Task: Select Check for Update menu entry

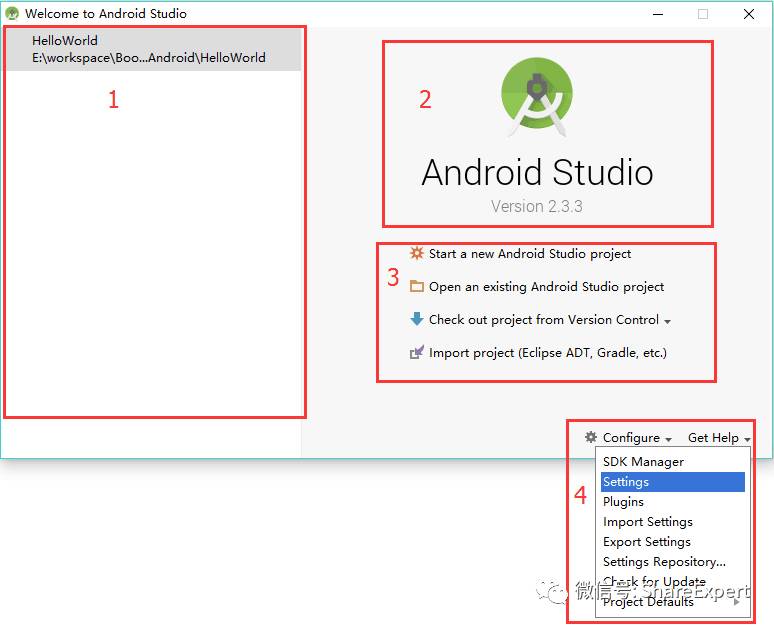Action: coord(672,582)
